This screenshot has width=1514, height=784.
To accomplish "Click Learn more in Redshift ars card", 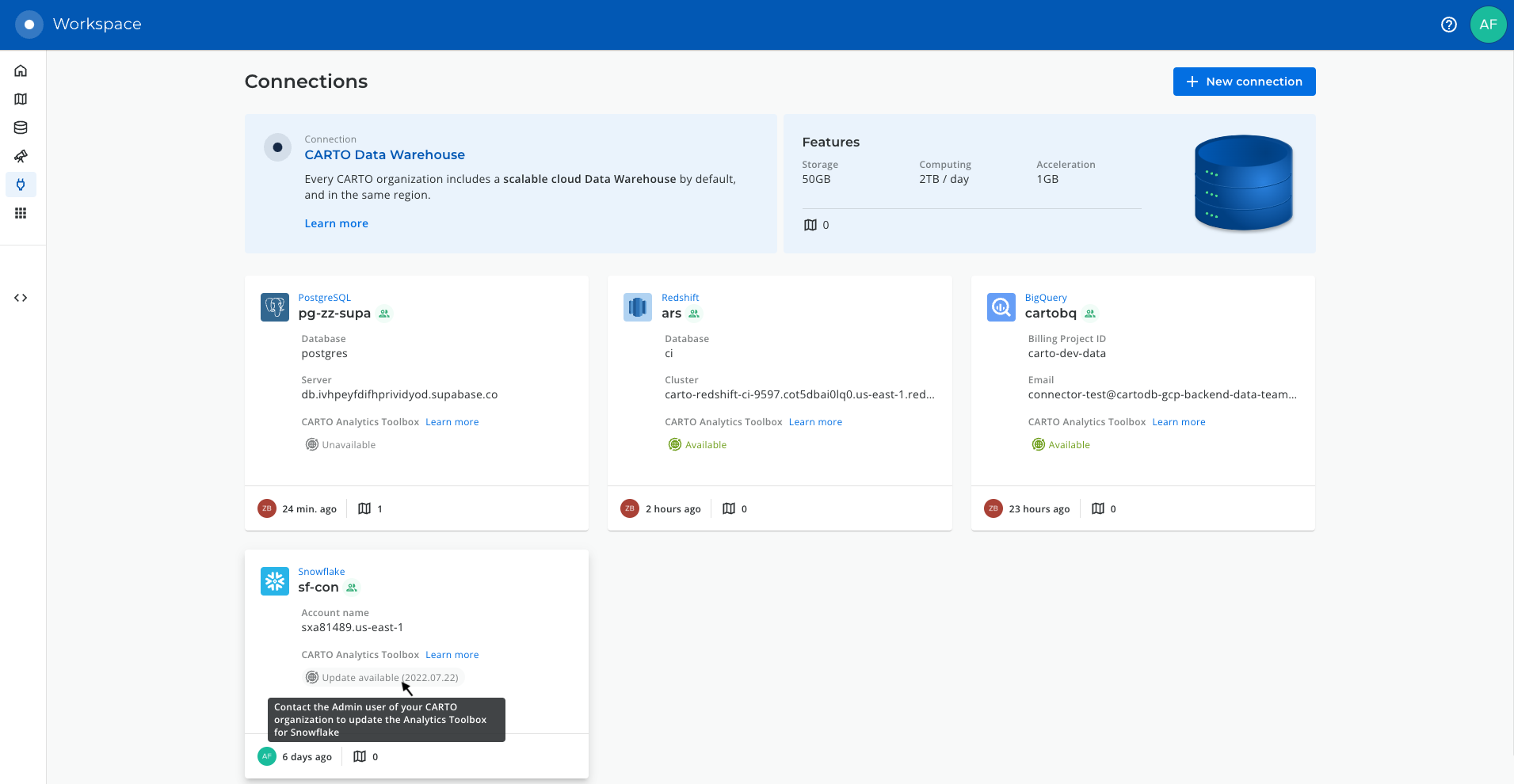I will pos(814,422).
